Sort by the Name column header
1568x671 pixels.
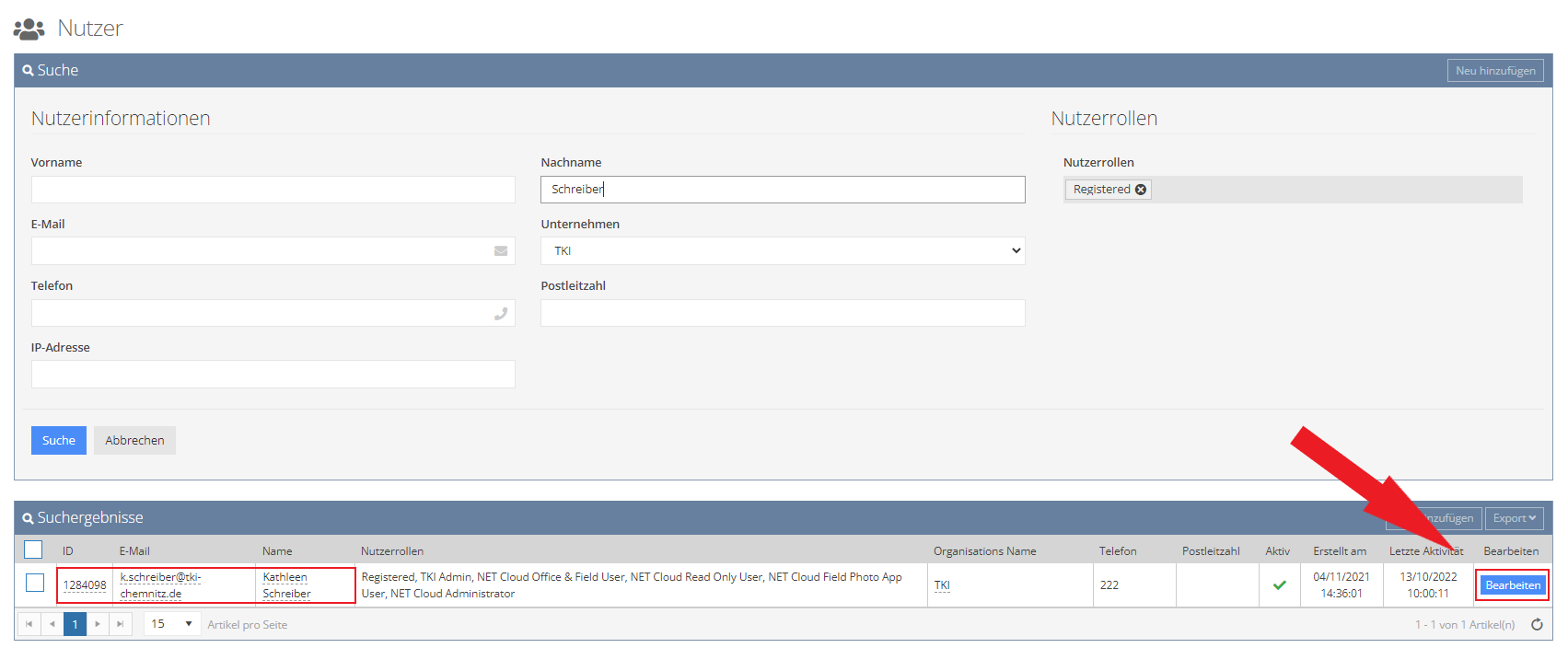coord(277,551)
